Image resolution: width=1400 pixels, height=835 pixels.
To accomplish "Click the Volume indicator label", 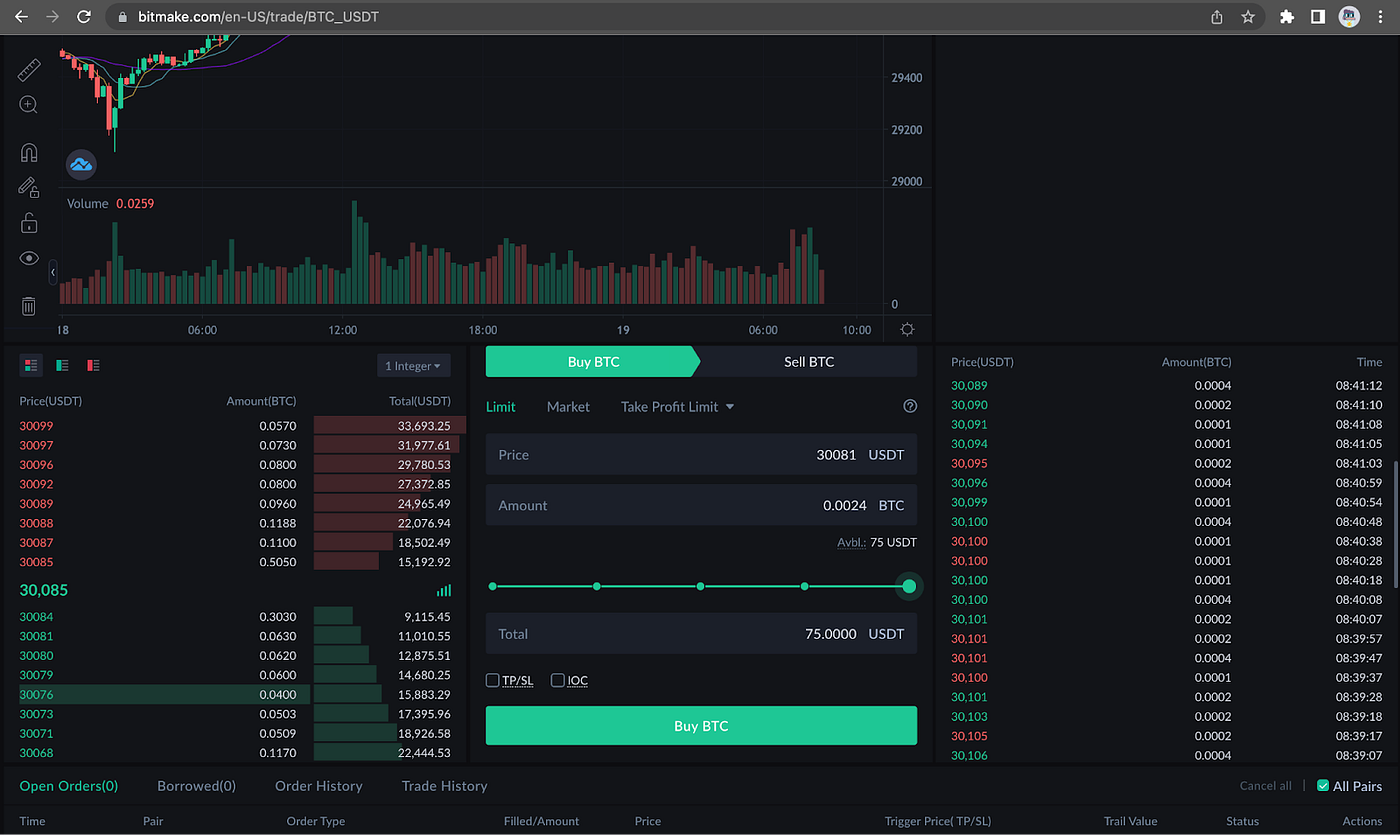I will coord(88,203).
